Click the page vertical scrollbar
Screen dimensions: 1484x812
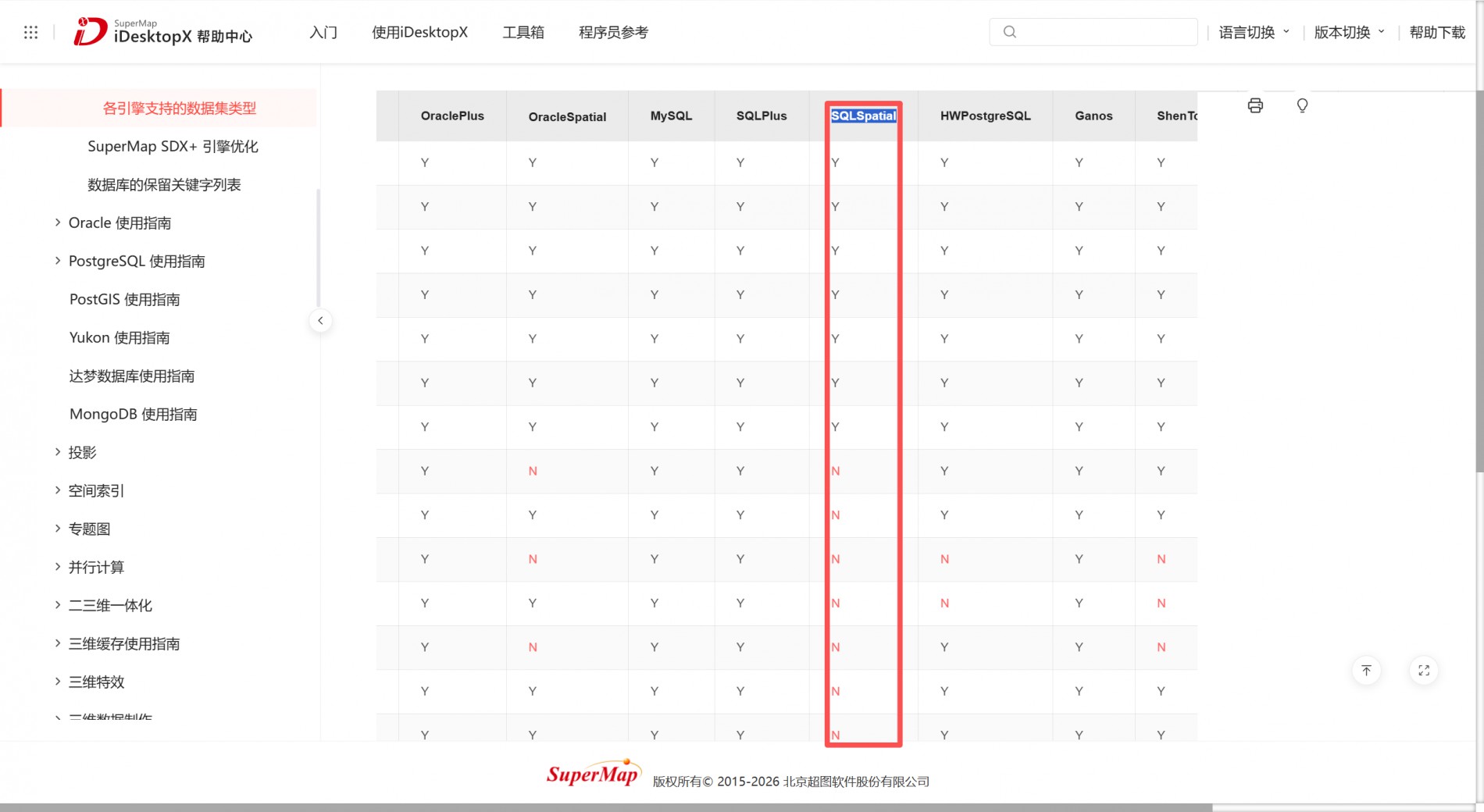click(1479, 281)
